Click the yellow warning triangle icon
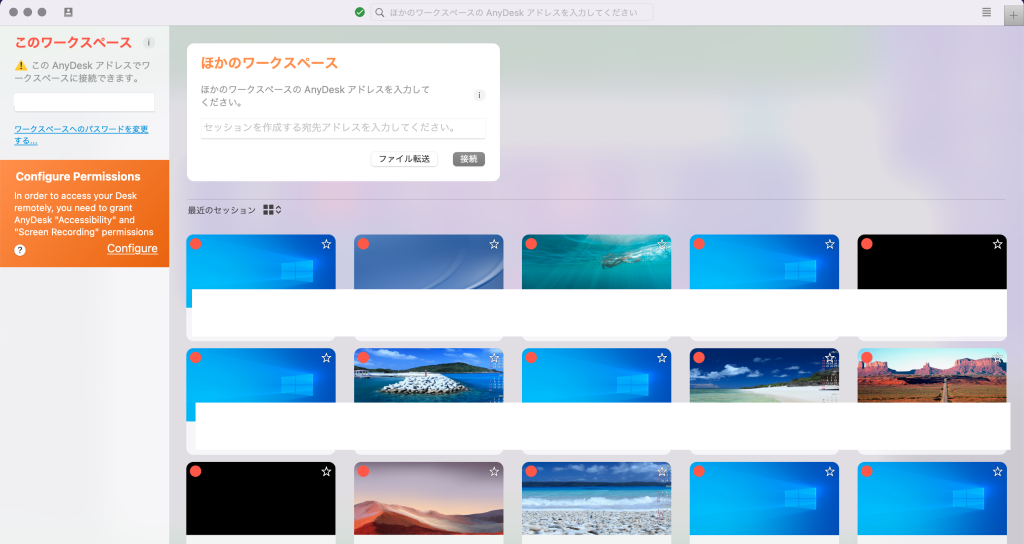 (x=21, y=65)
